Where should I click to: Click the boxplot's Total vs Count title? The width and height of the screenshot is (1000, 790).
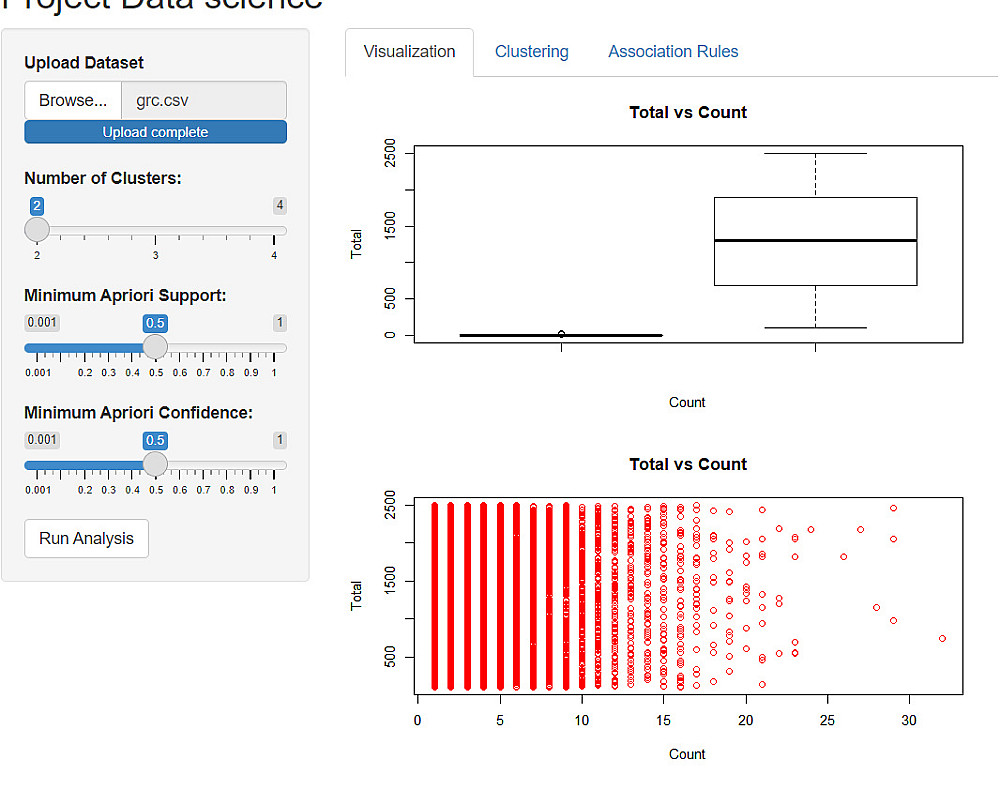click(x=687, y=113)
